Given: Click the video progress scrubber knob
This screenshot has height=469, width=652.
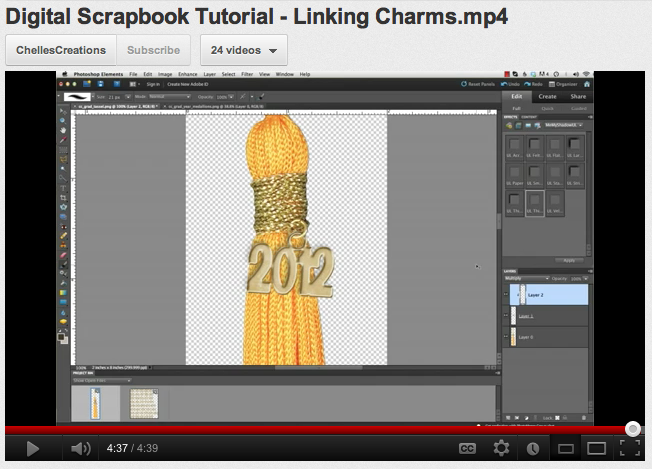Looking at the screenshot, I should [633, 429].
